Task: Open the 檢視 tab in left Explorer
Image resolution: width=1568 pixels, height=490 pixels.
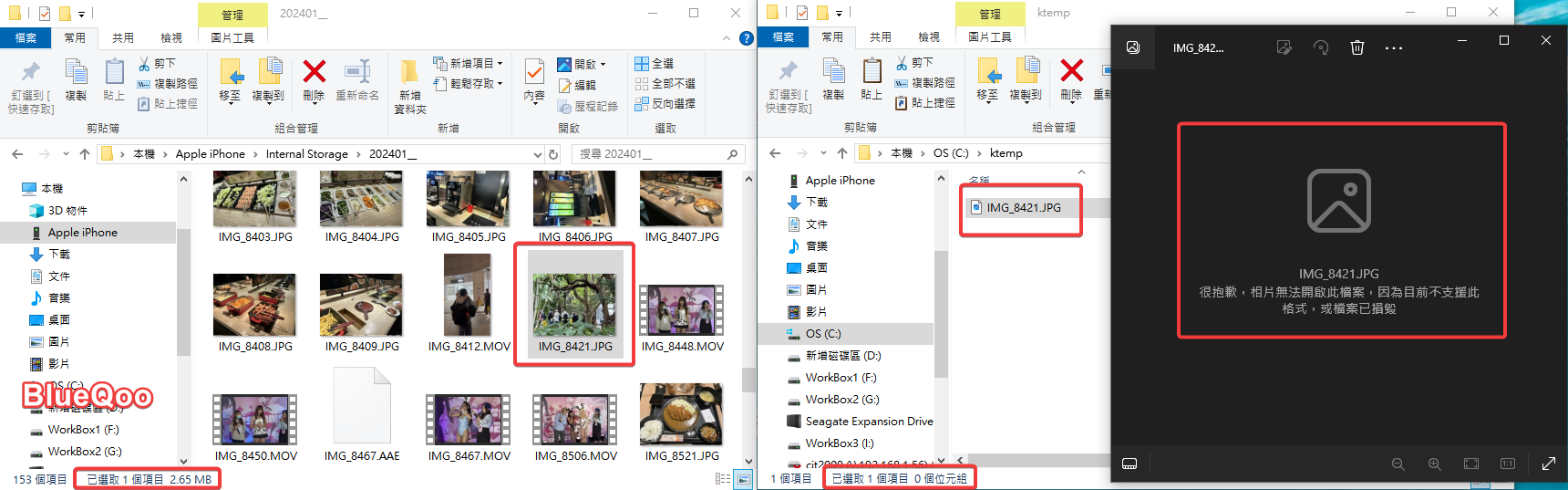Action: [170, 38]
